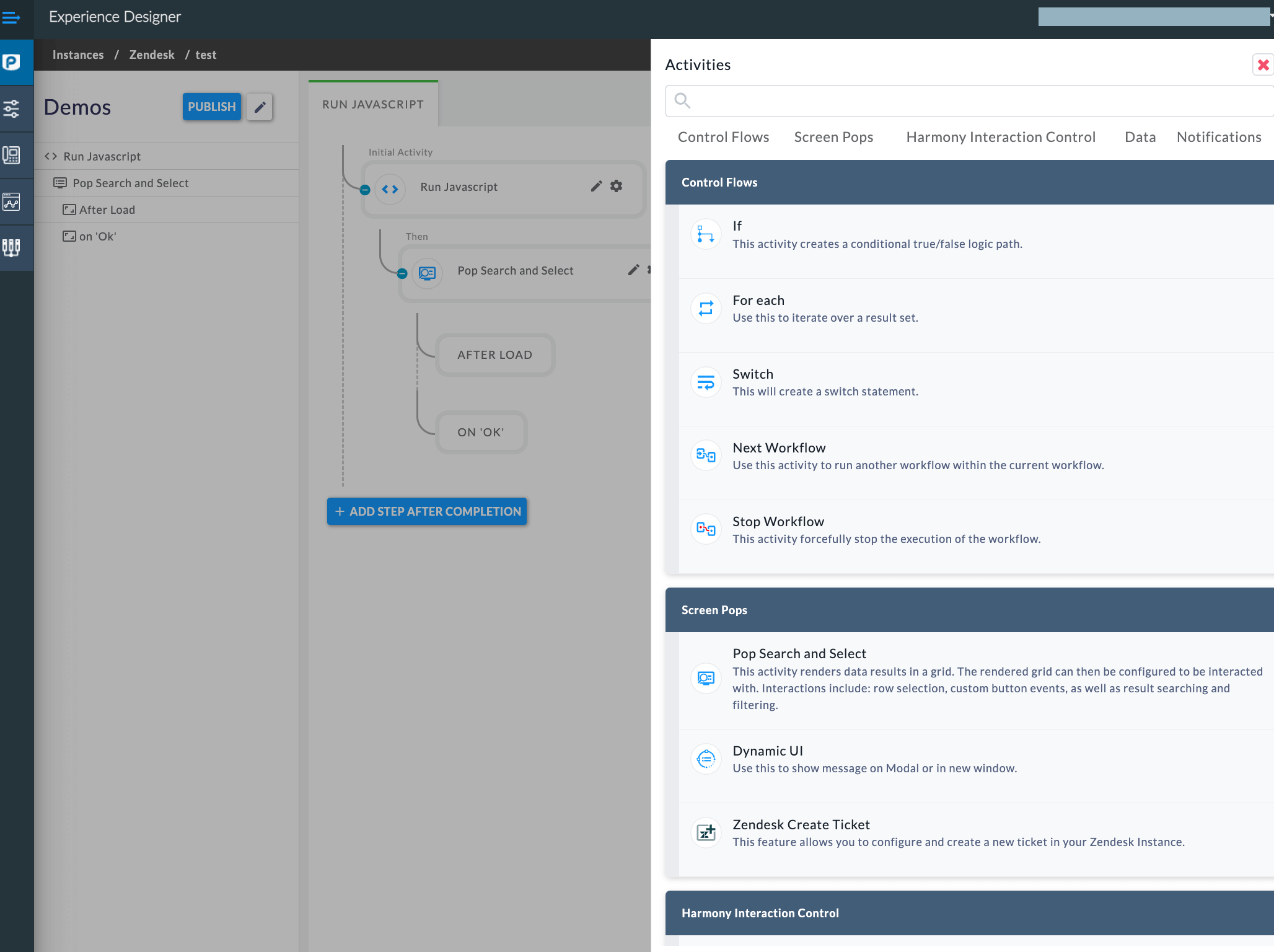The width and height of the screenshot is (1274, 952).
Task: Open the hamburger menu at top left
Action: tap(12, 18)
